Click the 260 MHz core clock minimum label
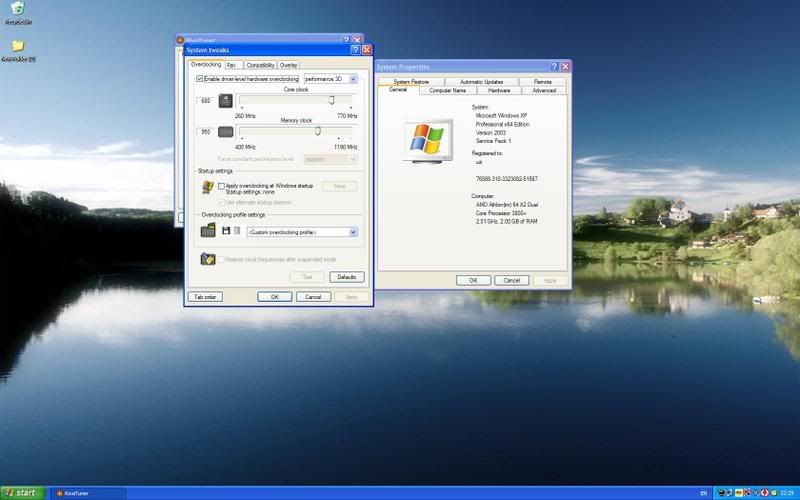The width and height of the screenshot is (800, 500). coord(245,116)
